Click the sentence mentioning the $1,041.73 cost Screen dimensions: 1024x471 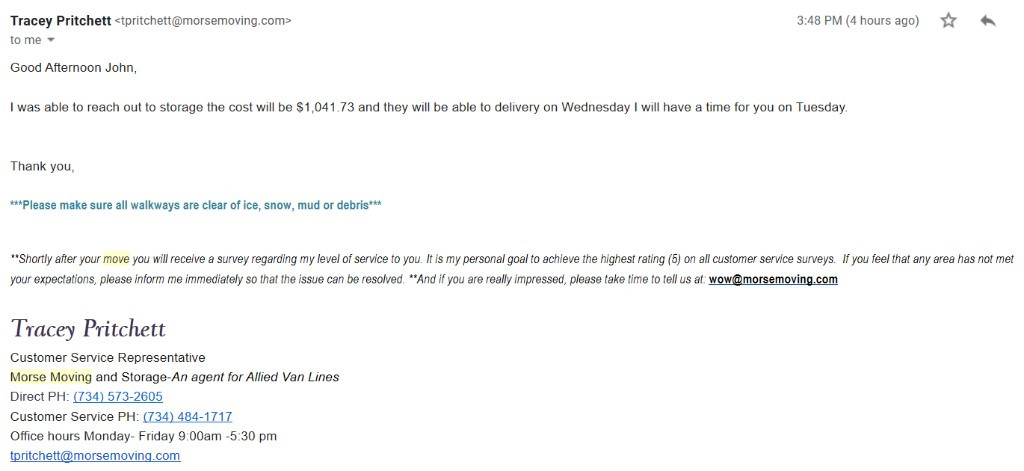[428, 107]
